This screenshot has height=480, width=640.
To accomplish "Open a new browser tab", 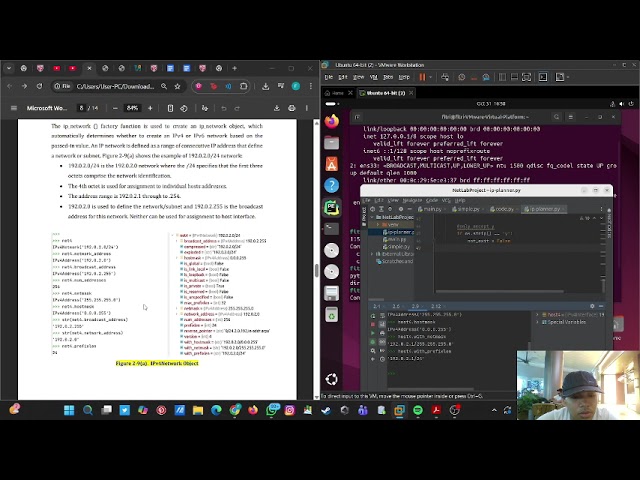I will pyautogui.click(x=234, y=68).
